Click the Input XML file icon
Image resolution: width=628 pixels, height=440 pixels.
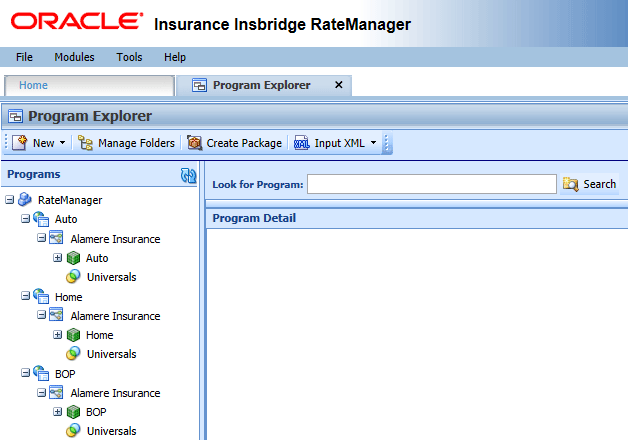click(302, 143)
